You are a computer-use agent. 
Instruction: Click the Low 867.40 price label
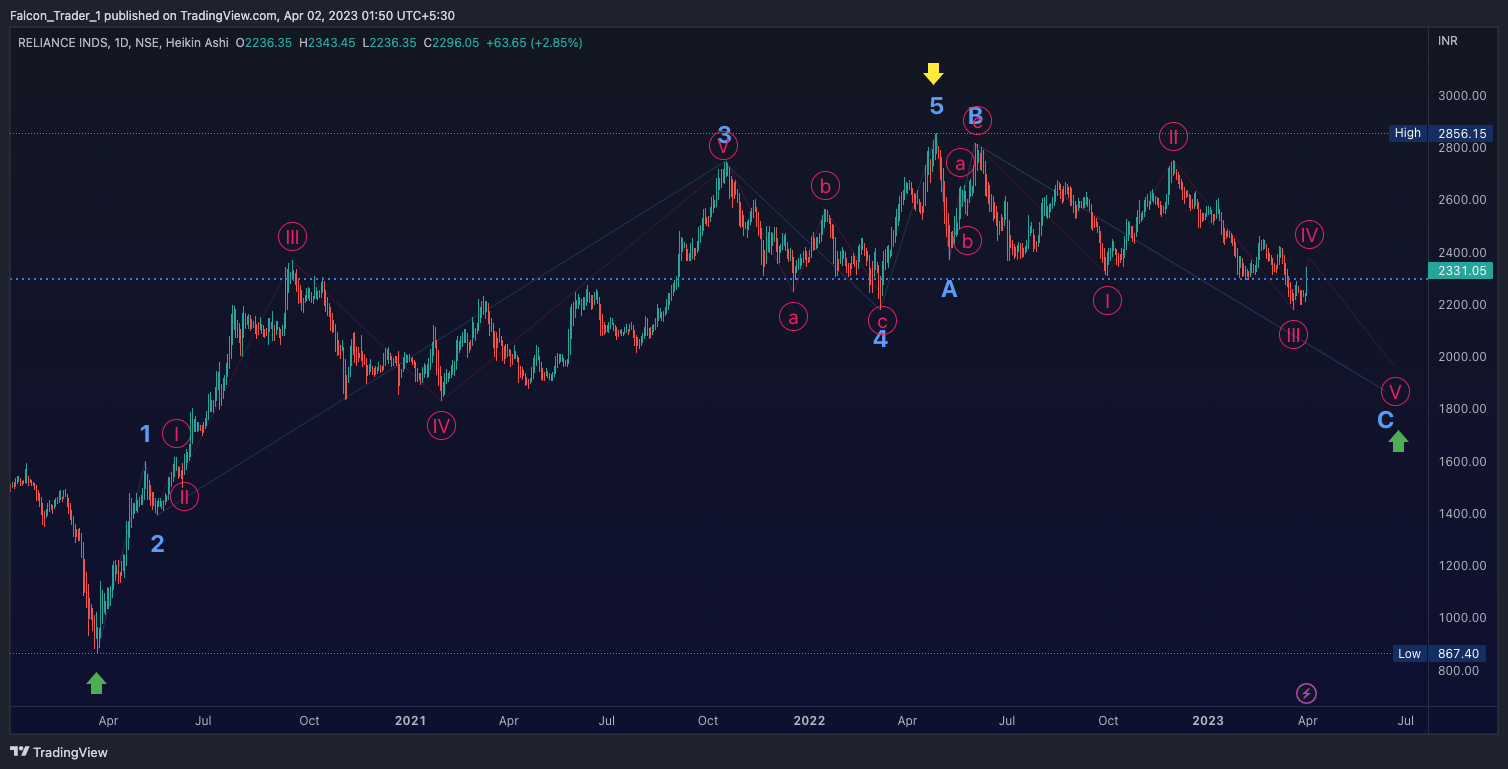(1437, 654)
